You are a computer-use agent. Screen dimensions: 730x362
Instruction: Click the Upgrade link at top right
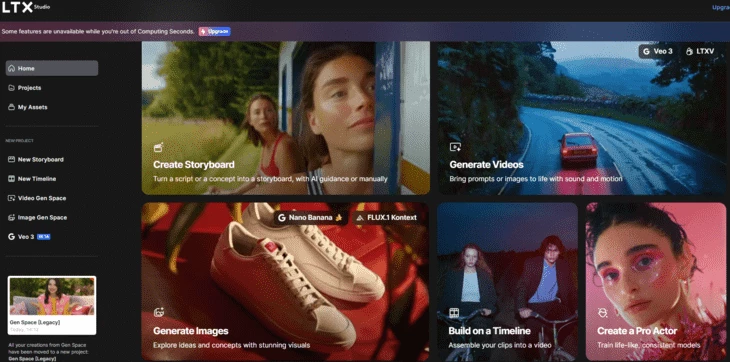(721, 7)
